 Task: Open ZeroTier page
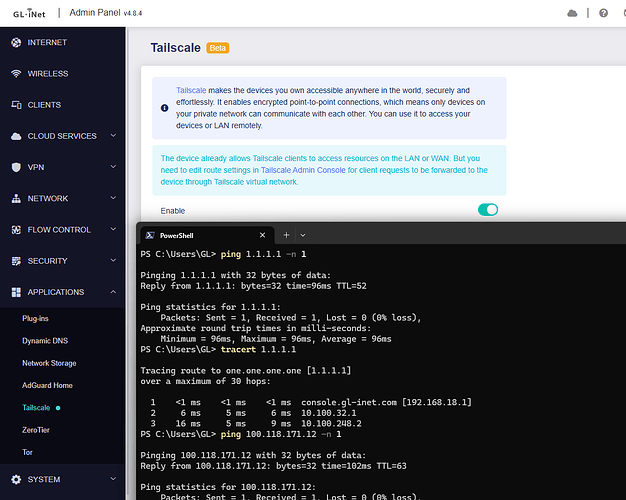(36, 430)
